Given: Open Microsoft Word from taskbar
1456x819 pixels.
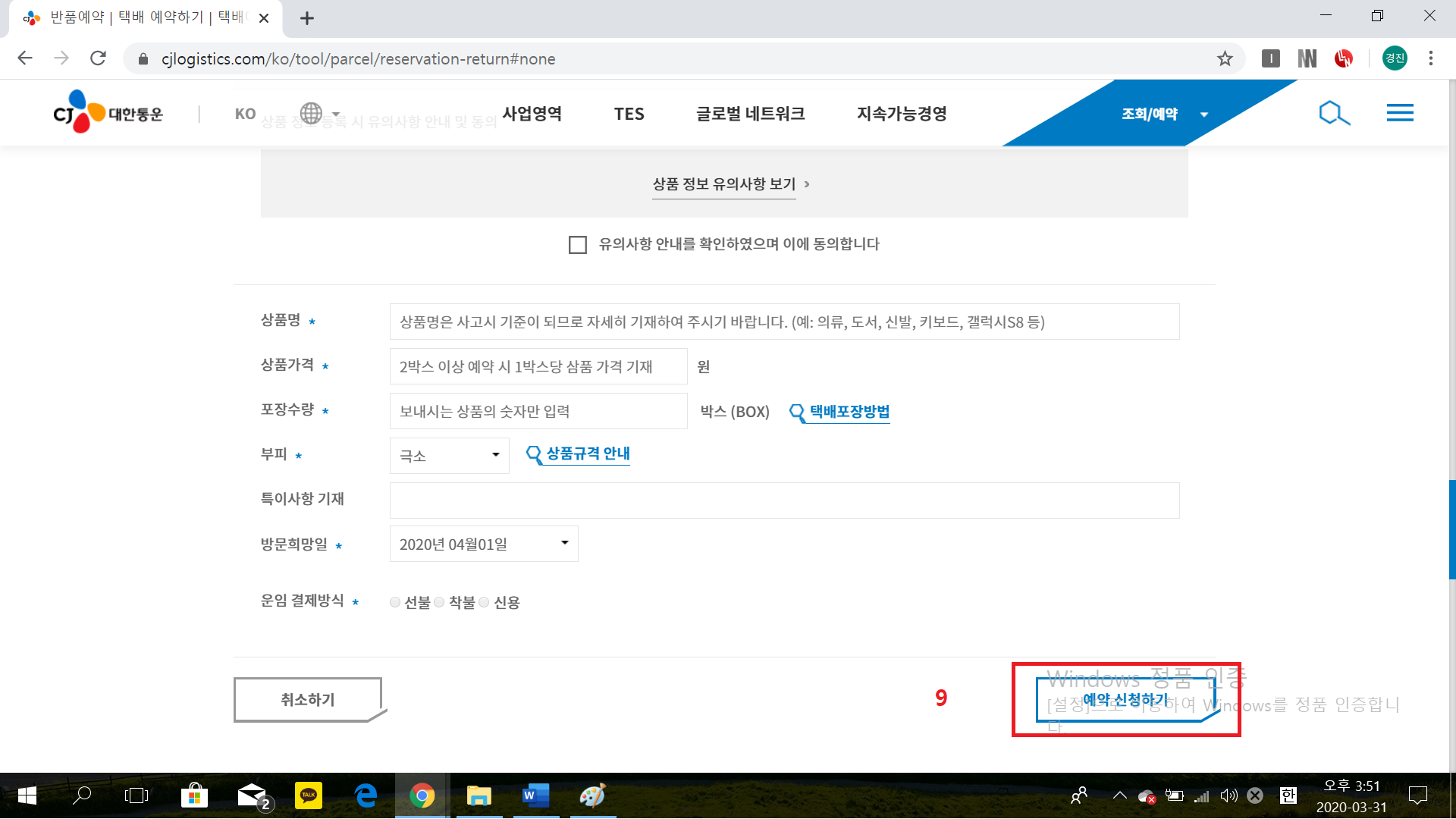Looking at the screenshot, I should [536, 795].
